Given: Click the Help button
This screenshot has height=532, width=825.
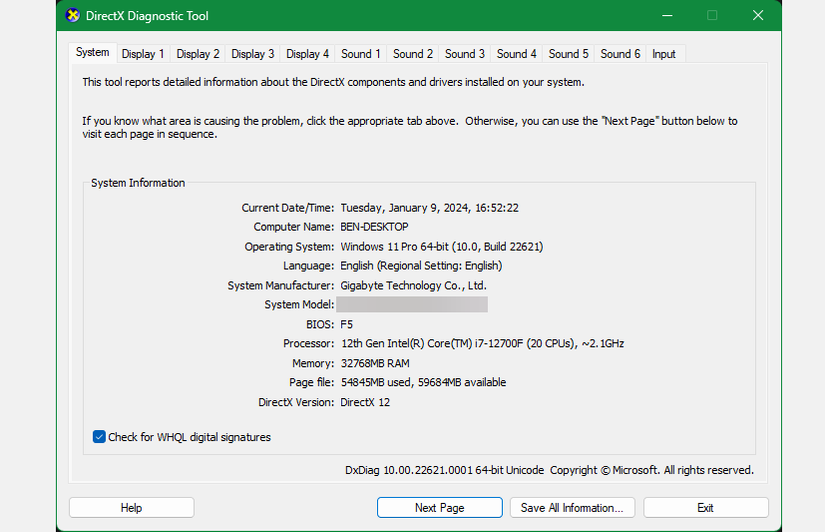Looking at the screenshot, I should click(132, 508).
